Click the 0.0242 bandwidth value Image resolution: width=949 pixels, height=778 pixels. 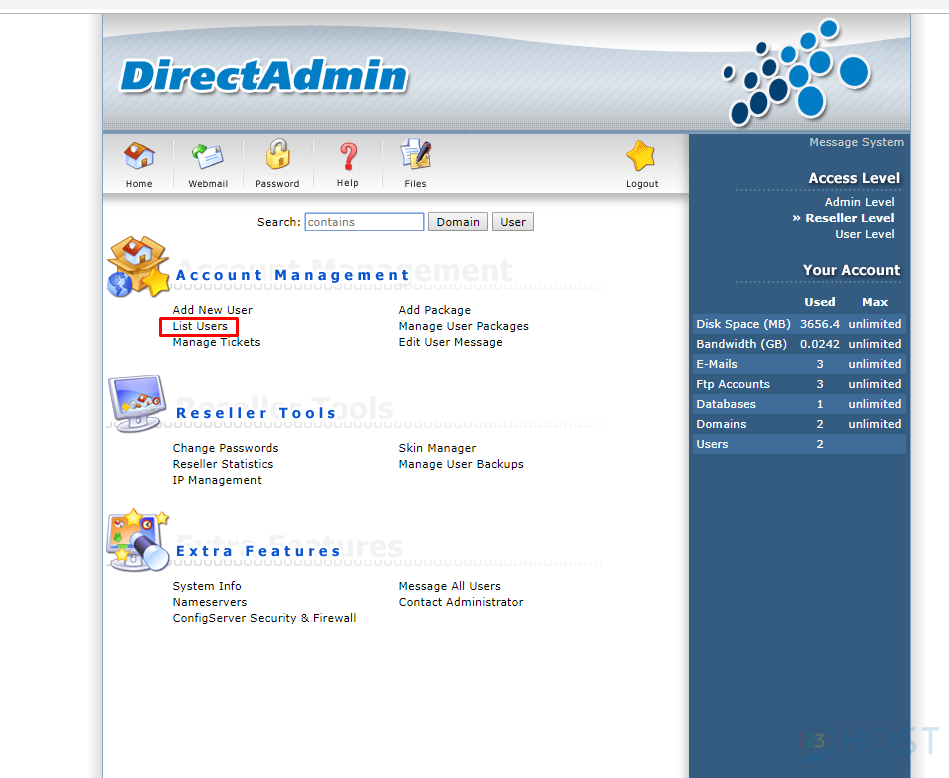click(819, 344)
